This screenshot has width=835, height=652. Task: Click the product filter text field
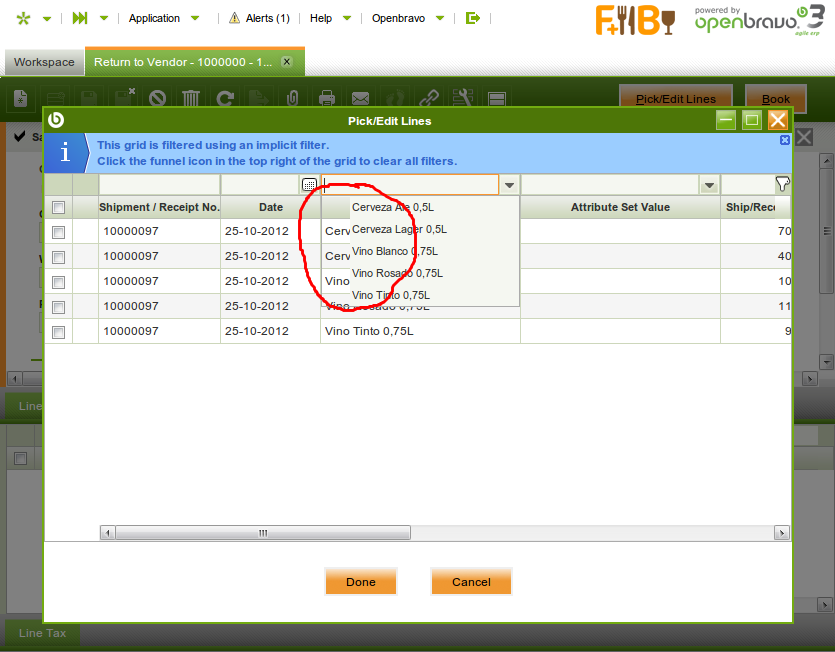coord(410,185)
